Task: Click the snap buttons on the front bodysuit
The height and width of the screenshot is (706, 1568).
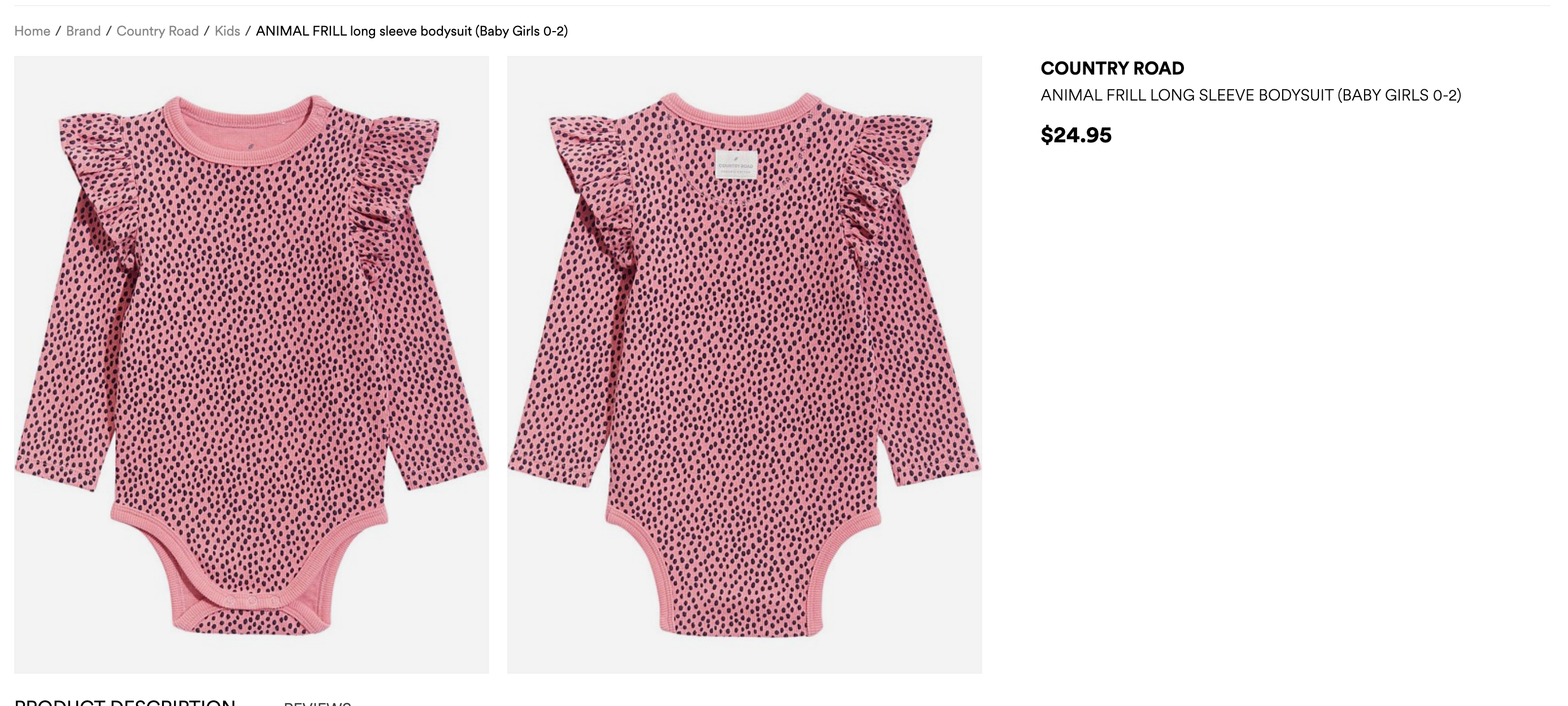Action: click(252, 602)
